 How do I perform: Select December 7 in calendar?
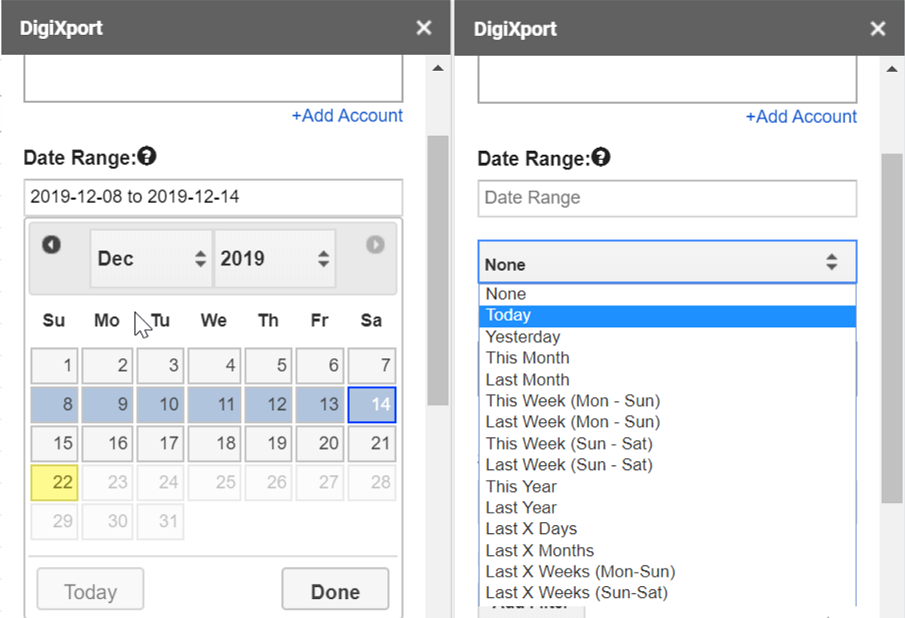pyautogui.click(x=372, y=366)
